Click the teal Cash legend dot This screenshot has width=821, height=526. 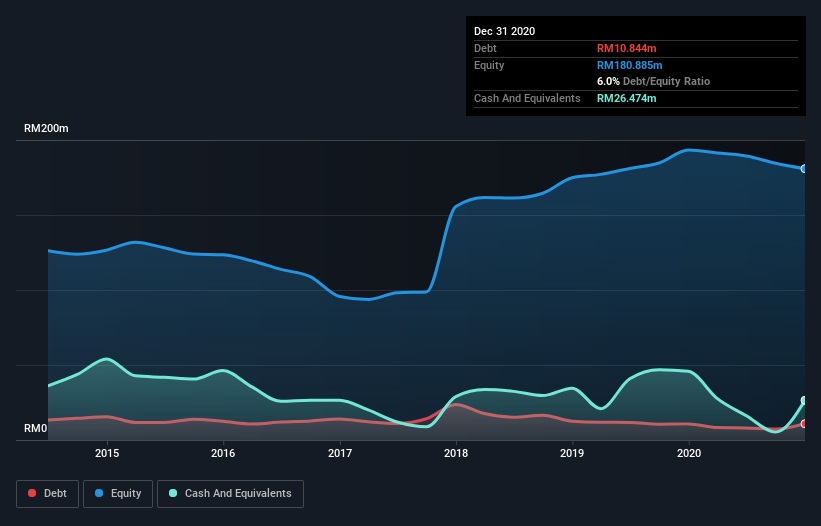coord(173,493)
